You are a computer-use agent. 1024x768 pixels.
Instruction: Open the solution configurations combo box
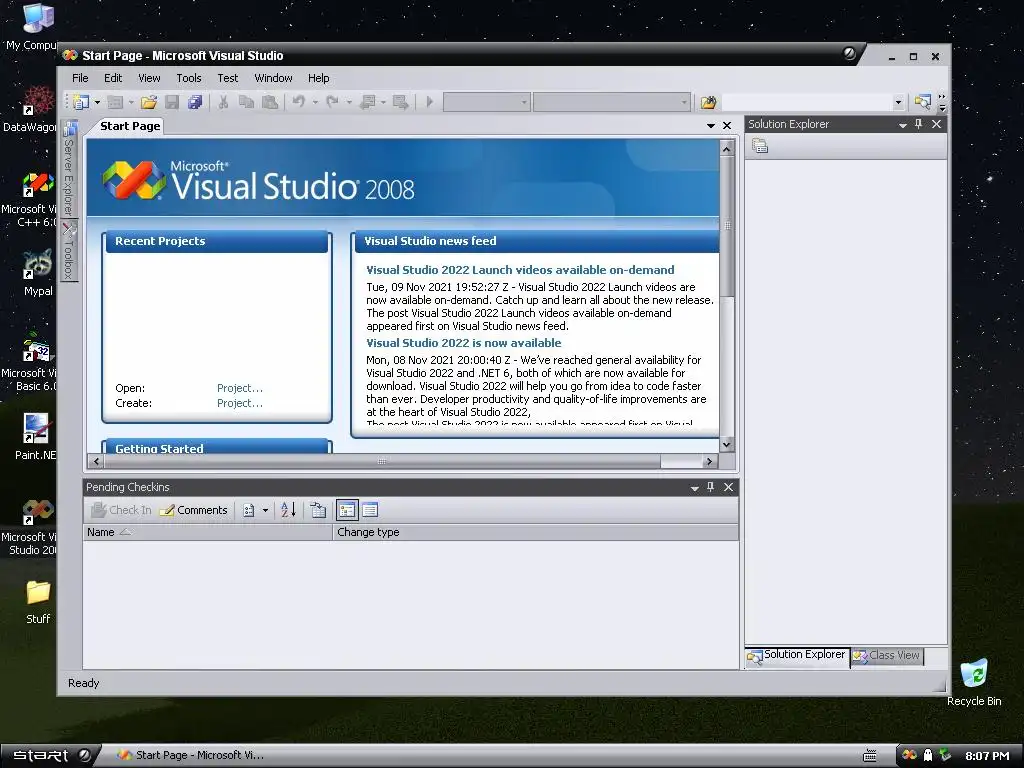[486, 102]
